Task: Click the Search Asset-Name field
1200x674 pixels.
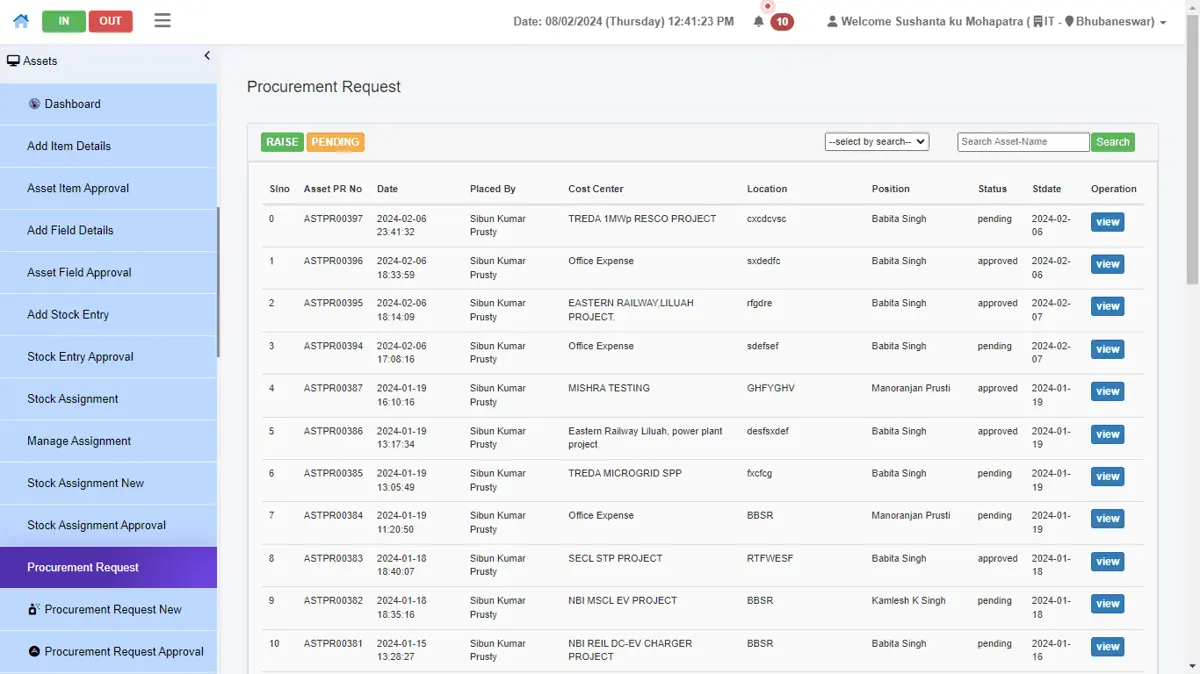Action: tap(1023, 142)
